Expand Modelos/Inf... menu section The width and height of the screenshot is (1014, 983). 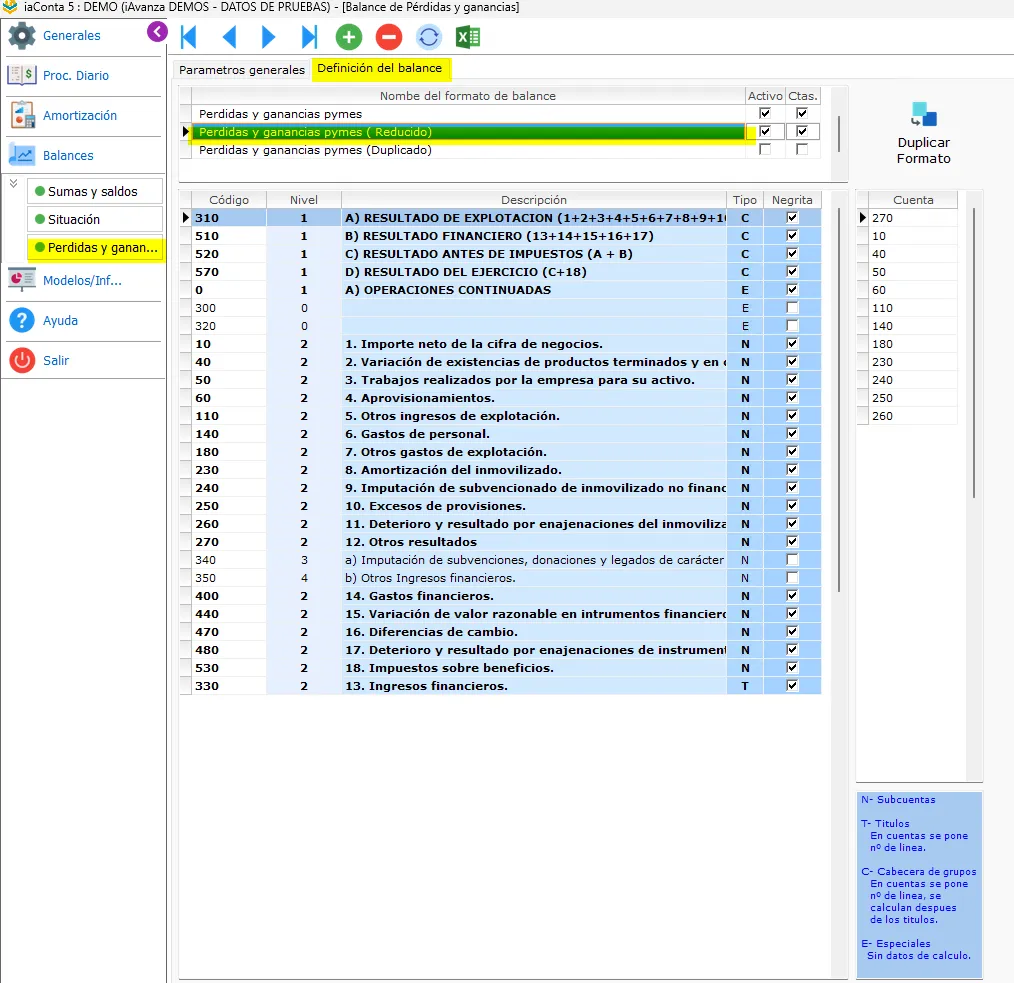pos(83,281)
